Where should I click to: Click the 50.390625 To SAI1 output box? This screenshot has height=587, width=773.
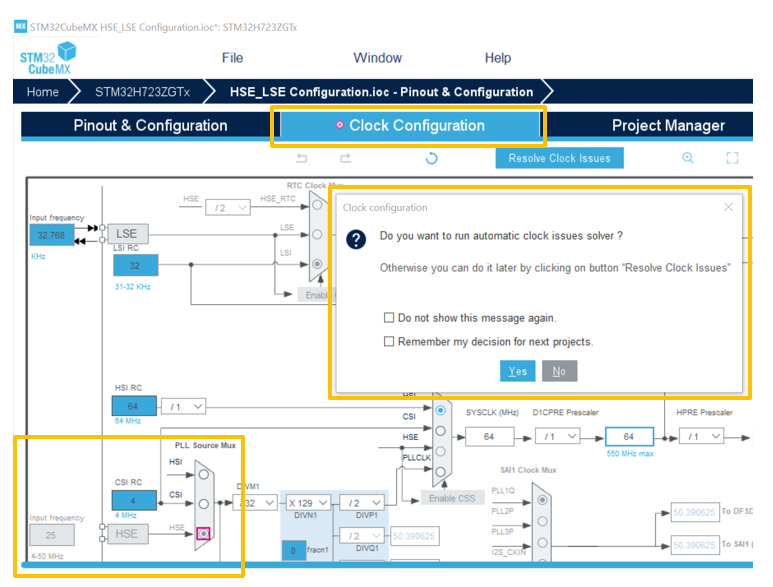click(x=694, y=545)
